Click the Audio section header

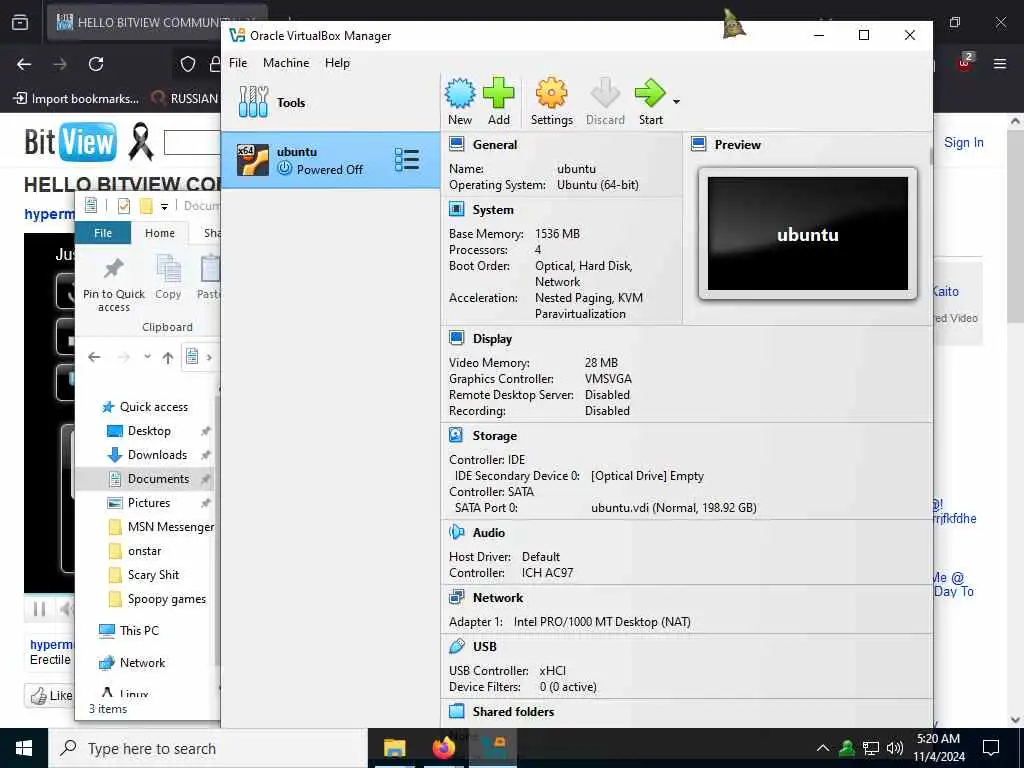pos(488,533)
